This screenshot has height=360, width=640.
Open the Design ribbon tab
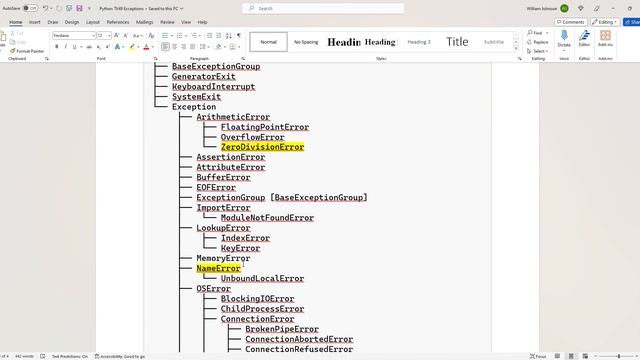click(x=72, y=22)
